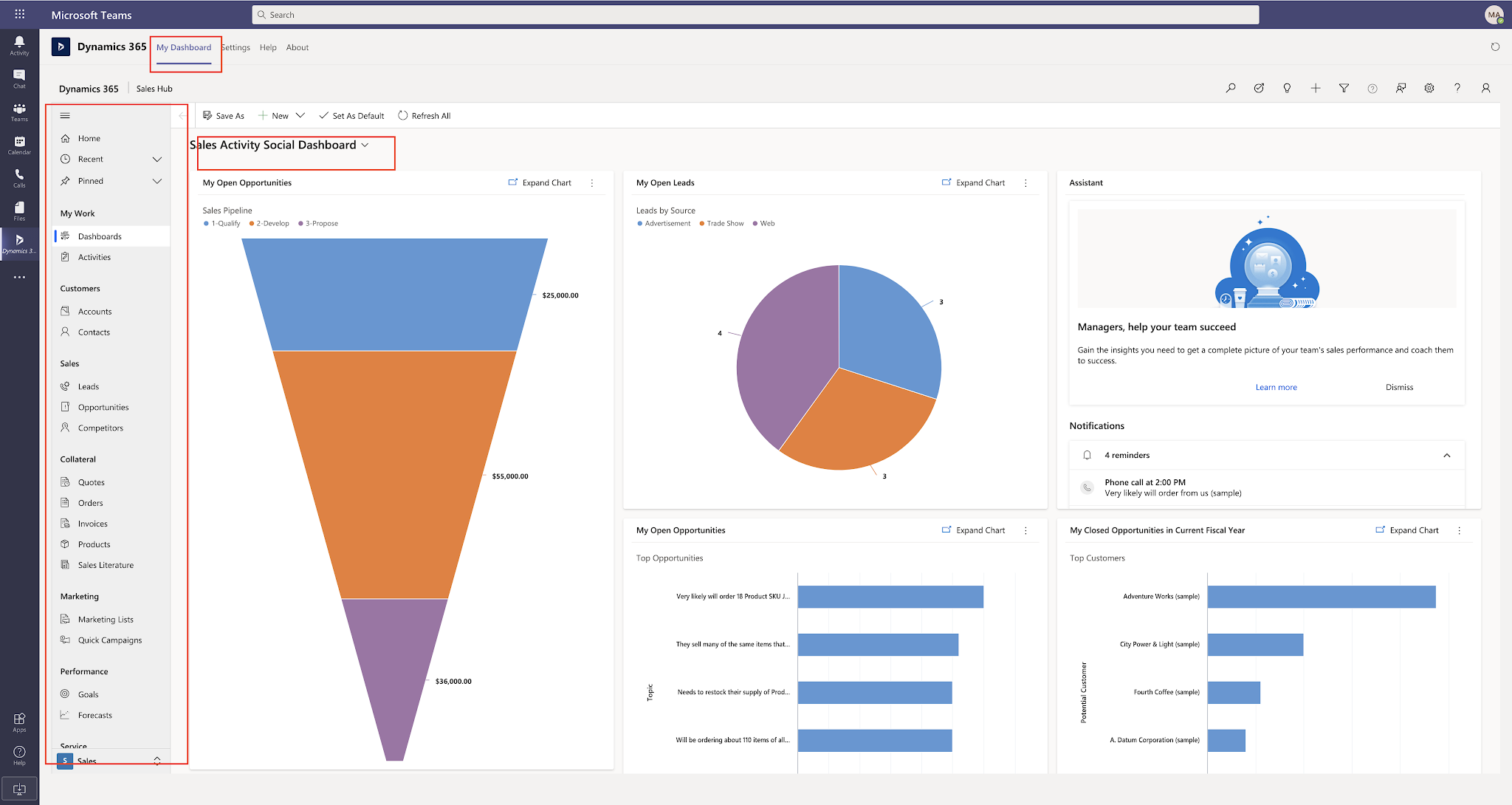Screen dimensions: 1512x805
Task: Click Learn more in the Assistant card
Action: click(1276, 386)
